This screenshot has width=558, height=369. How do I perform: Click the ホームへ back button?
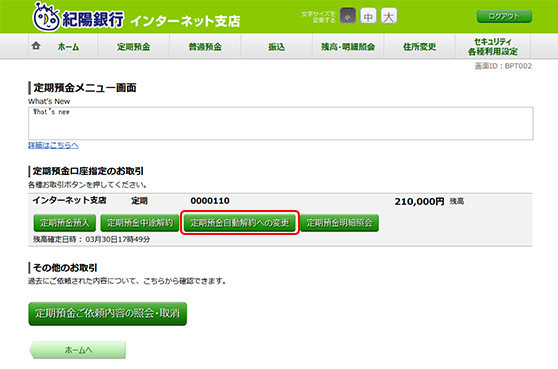pyautogui.click(x=78, y=350)
